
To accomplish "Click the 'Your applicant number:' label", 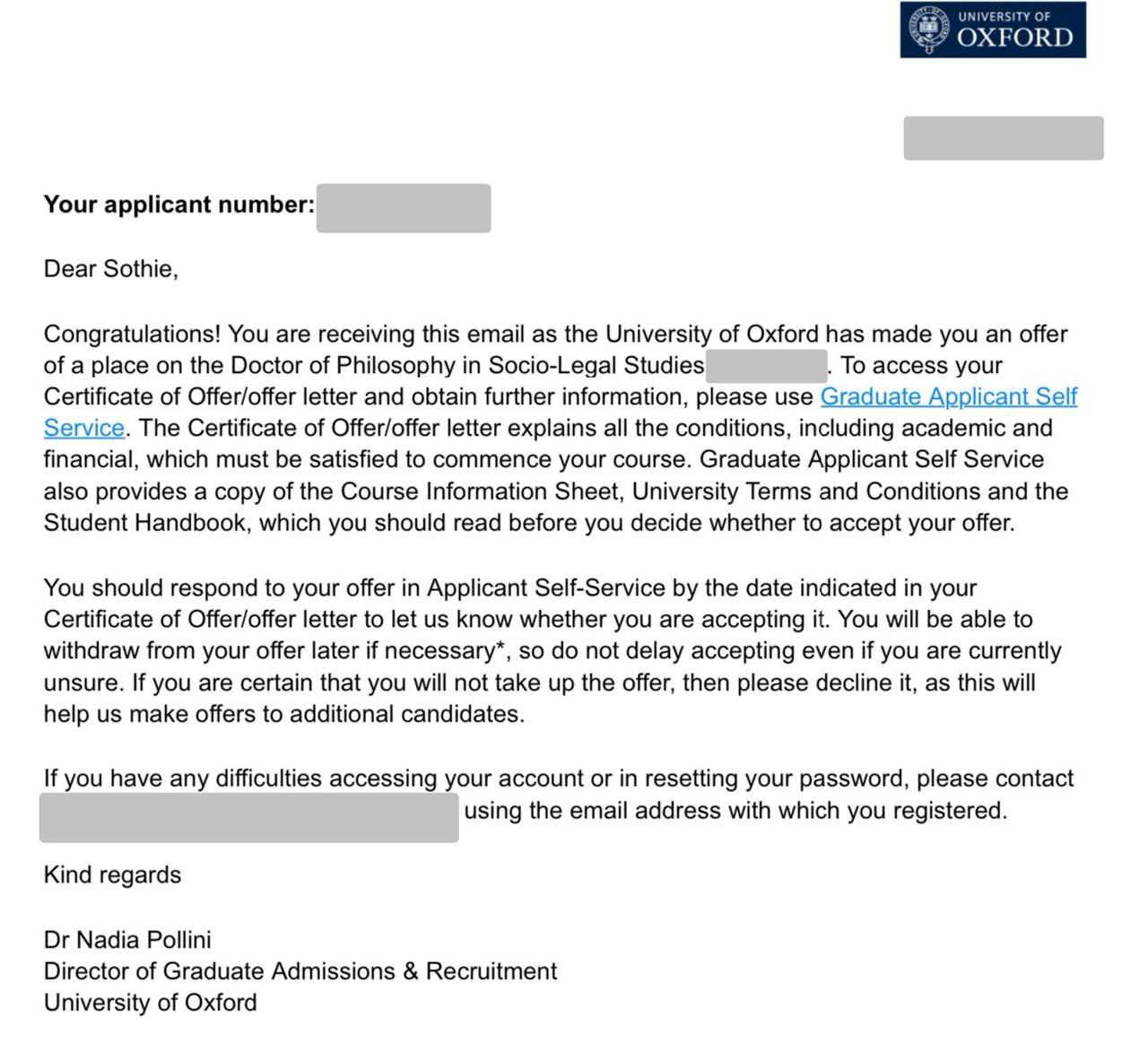I will click(179, 204).
